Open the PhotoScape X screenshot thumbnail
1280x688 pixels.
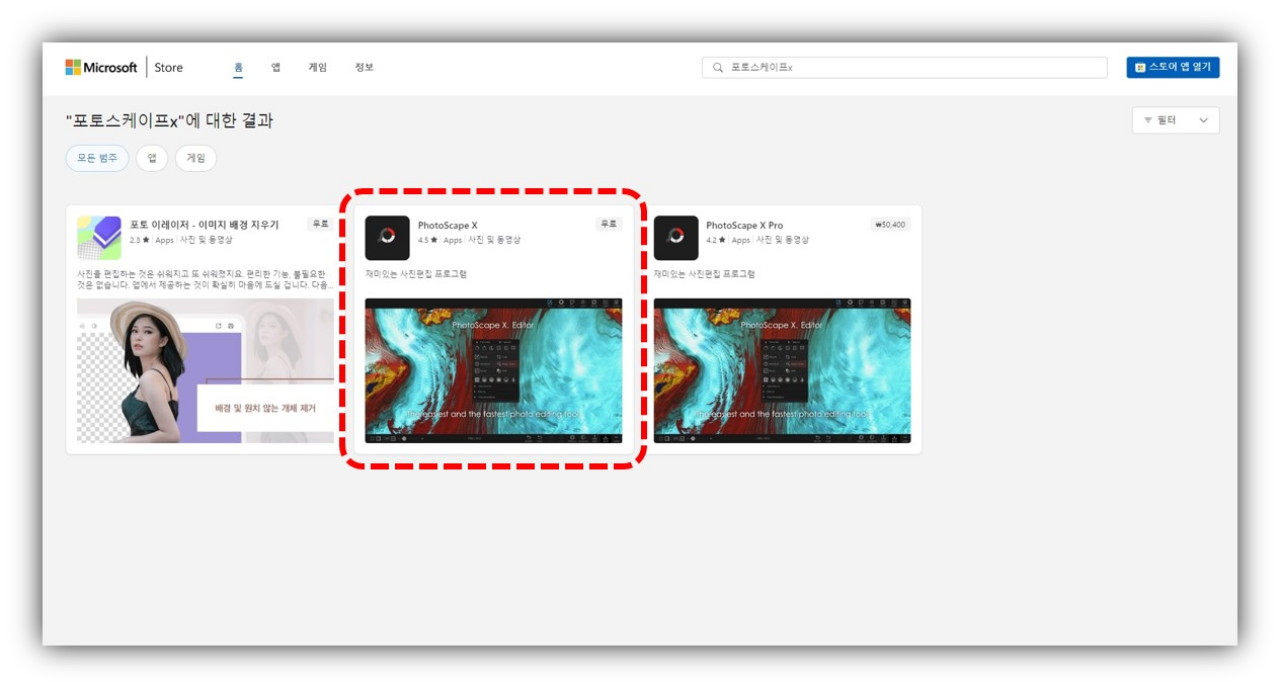(493, 370)
